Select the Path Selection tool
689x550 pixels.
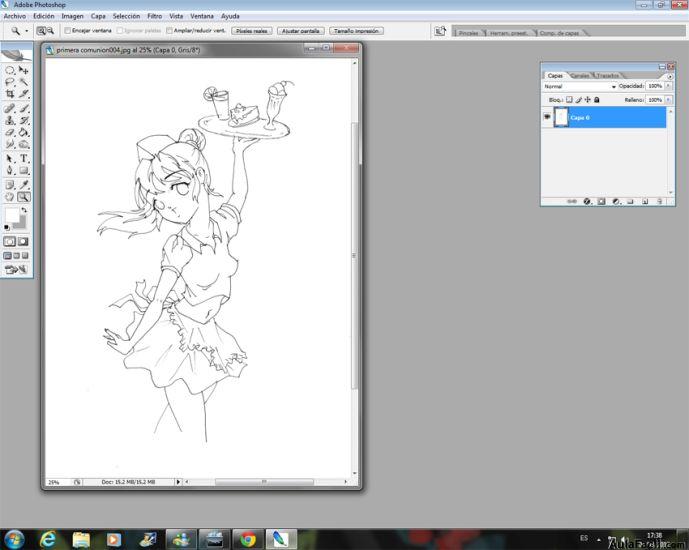tap(10, 158)
